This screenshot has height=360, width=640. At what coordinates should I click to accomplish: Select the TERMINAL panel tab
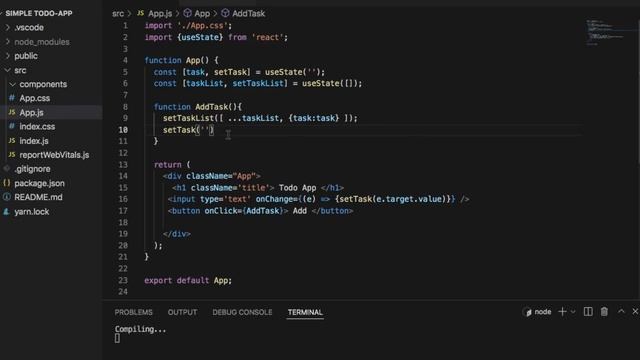coord(305,312)
